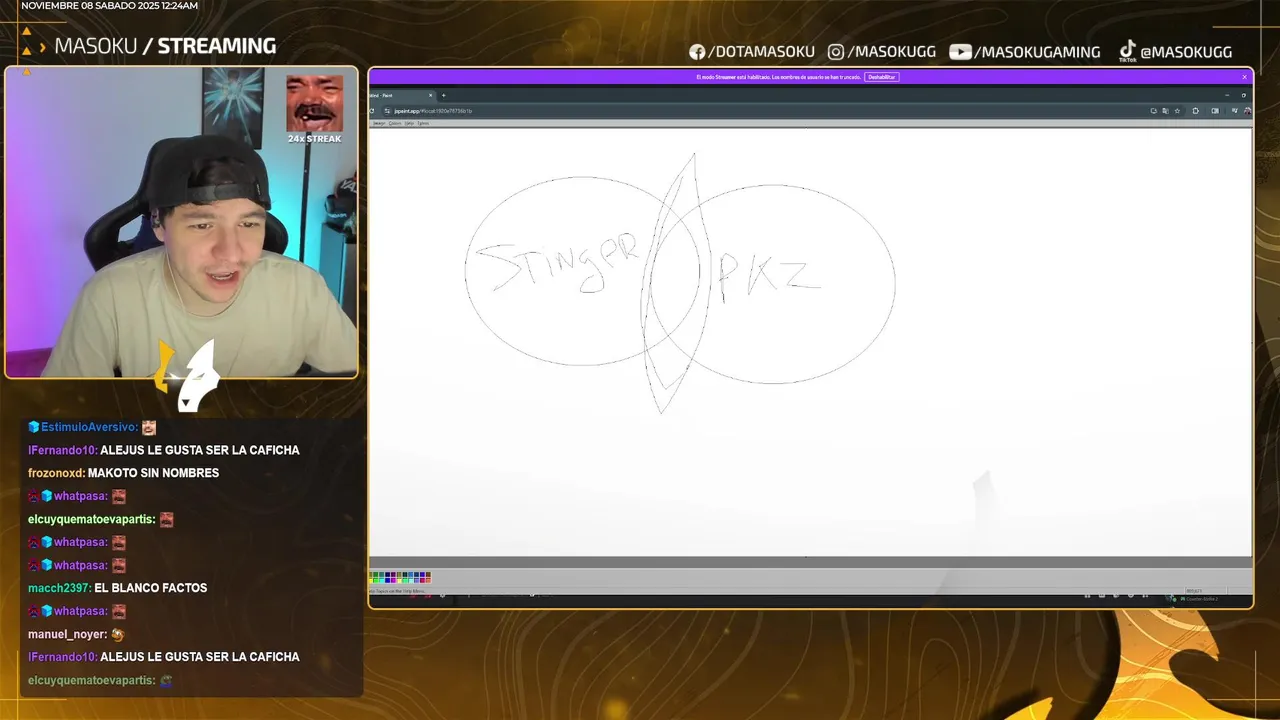Click chat username macch2397
This screenshot has height=720, width=1280.
coord(59,588)
